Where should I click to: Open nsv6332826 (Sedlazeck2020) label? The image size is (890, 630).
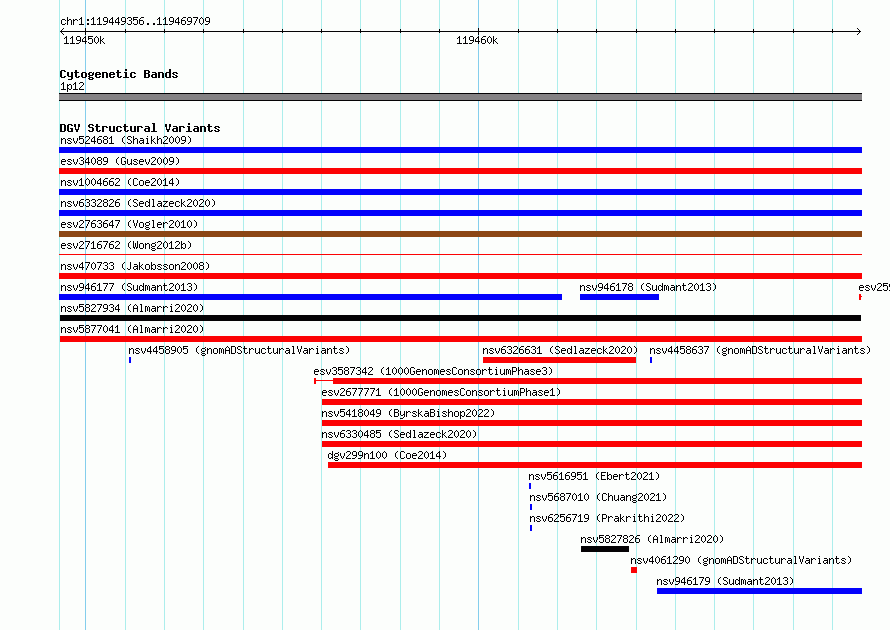coord(138,203)
